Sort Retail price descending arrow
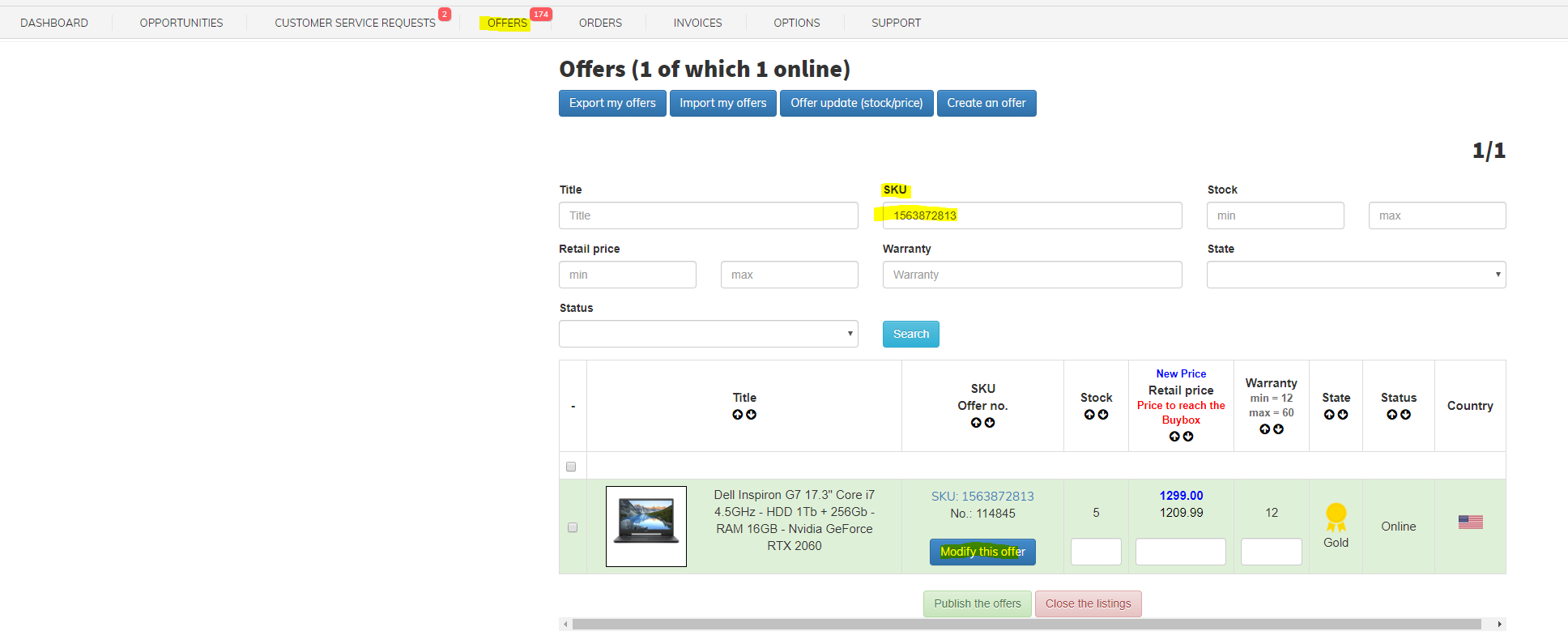Viewport: 1568px width, 644px height. (x=1188, y=437)
